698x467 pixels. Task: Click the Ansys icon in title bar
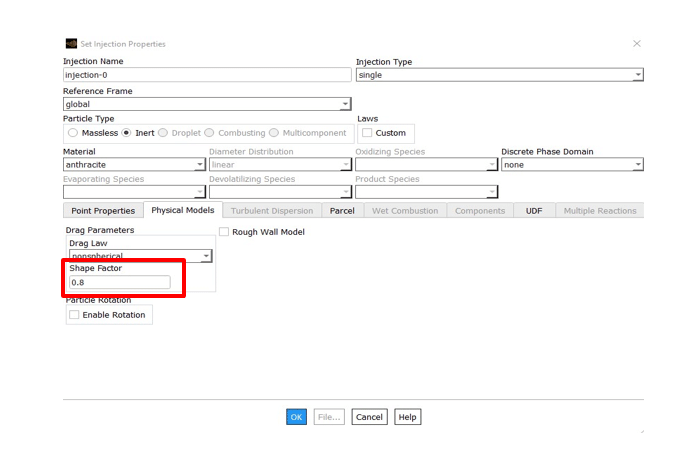pyautogui.click(x=71, y=44)
